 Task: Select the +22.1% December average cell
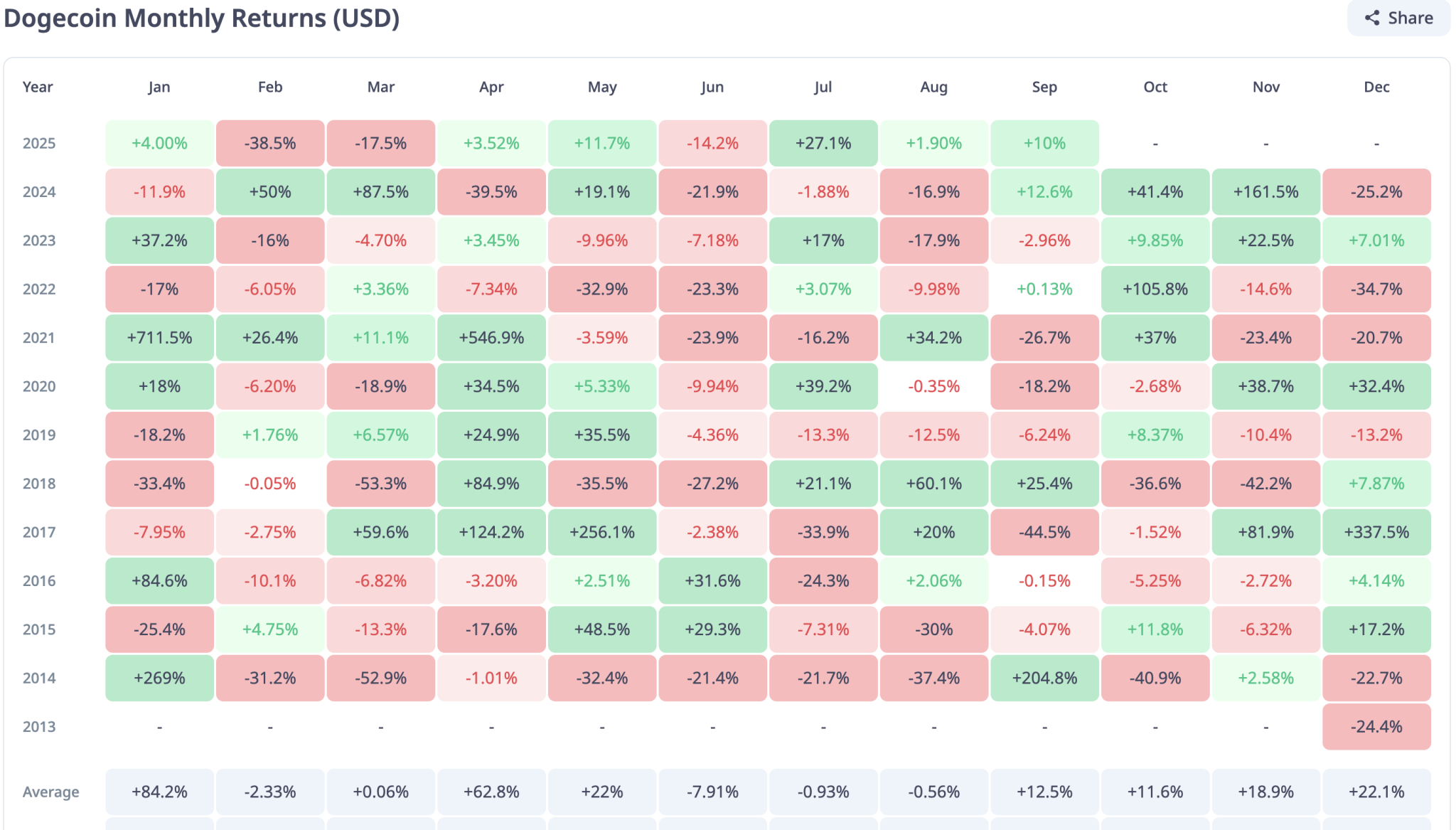point(1376,791)
